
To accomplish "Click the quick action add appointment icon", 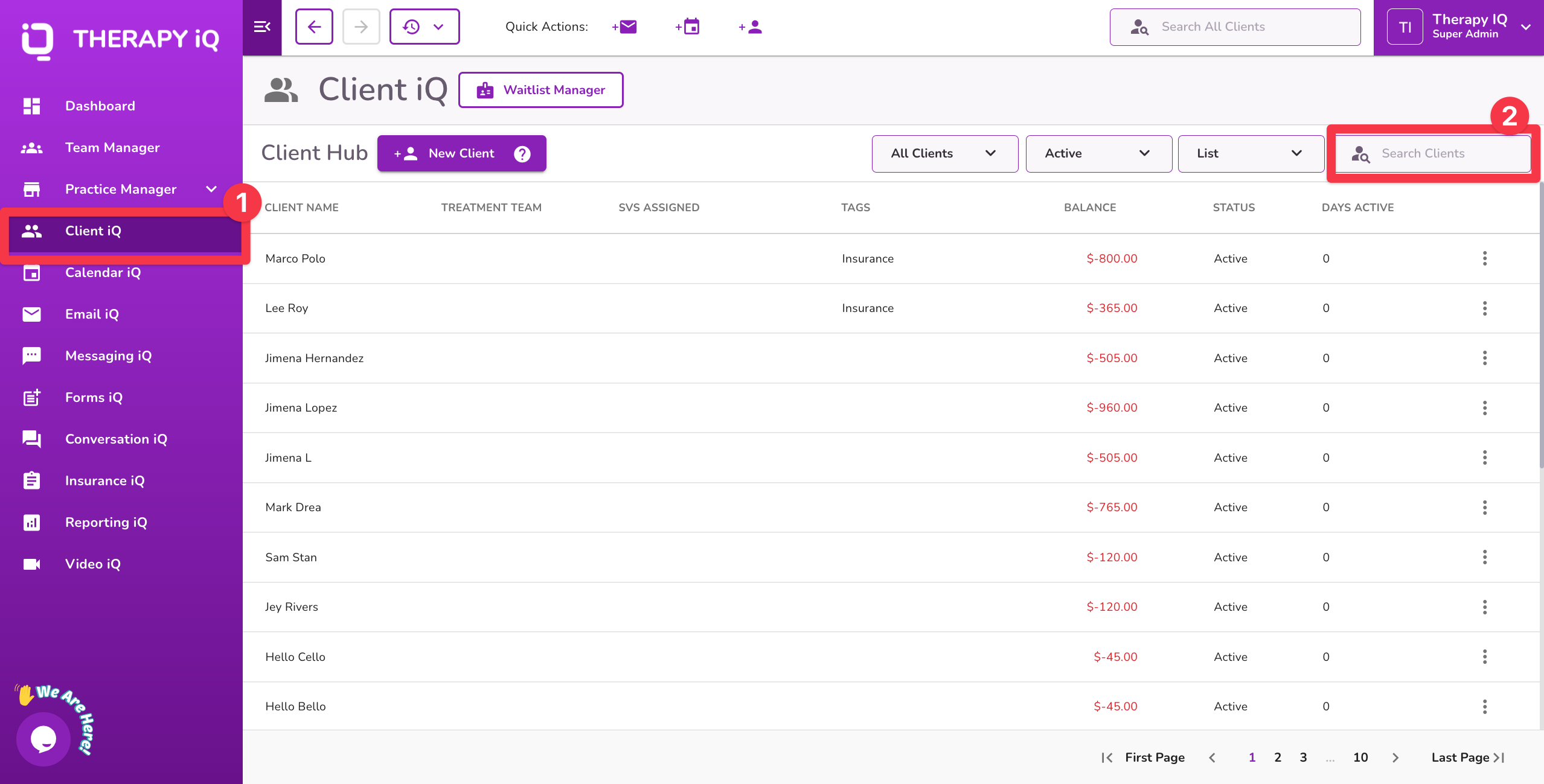I will [688, 27].
